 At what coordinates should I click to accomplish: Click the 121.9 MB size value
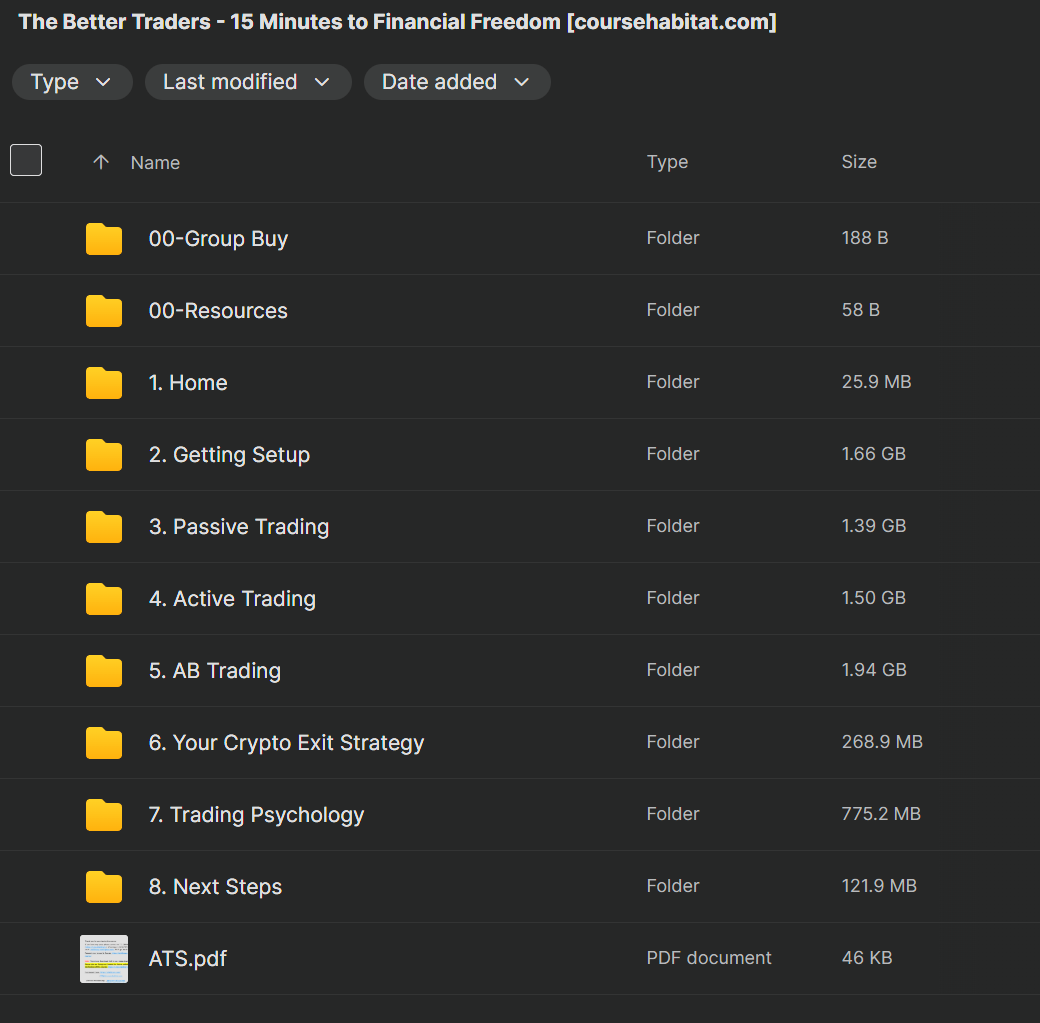pyautogui.click(x=879, y=886)
